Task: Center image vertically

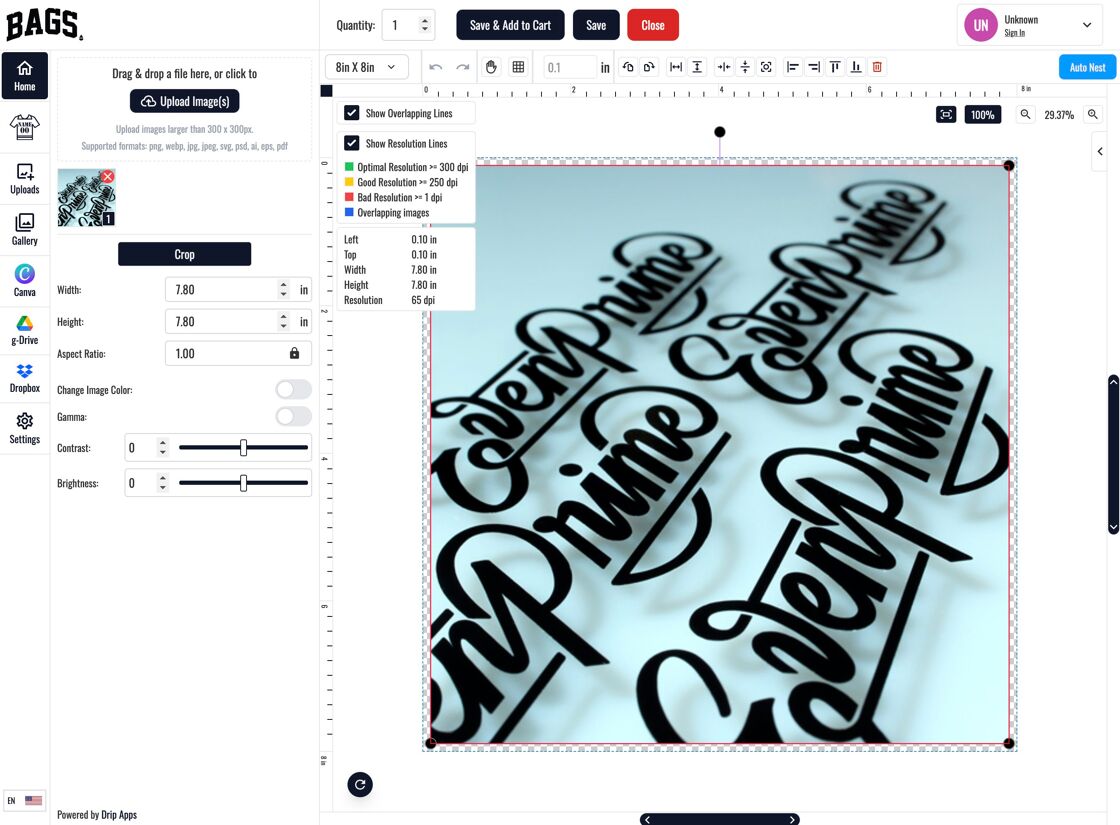Action: pyautogui.click(x=745, y=67)
